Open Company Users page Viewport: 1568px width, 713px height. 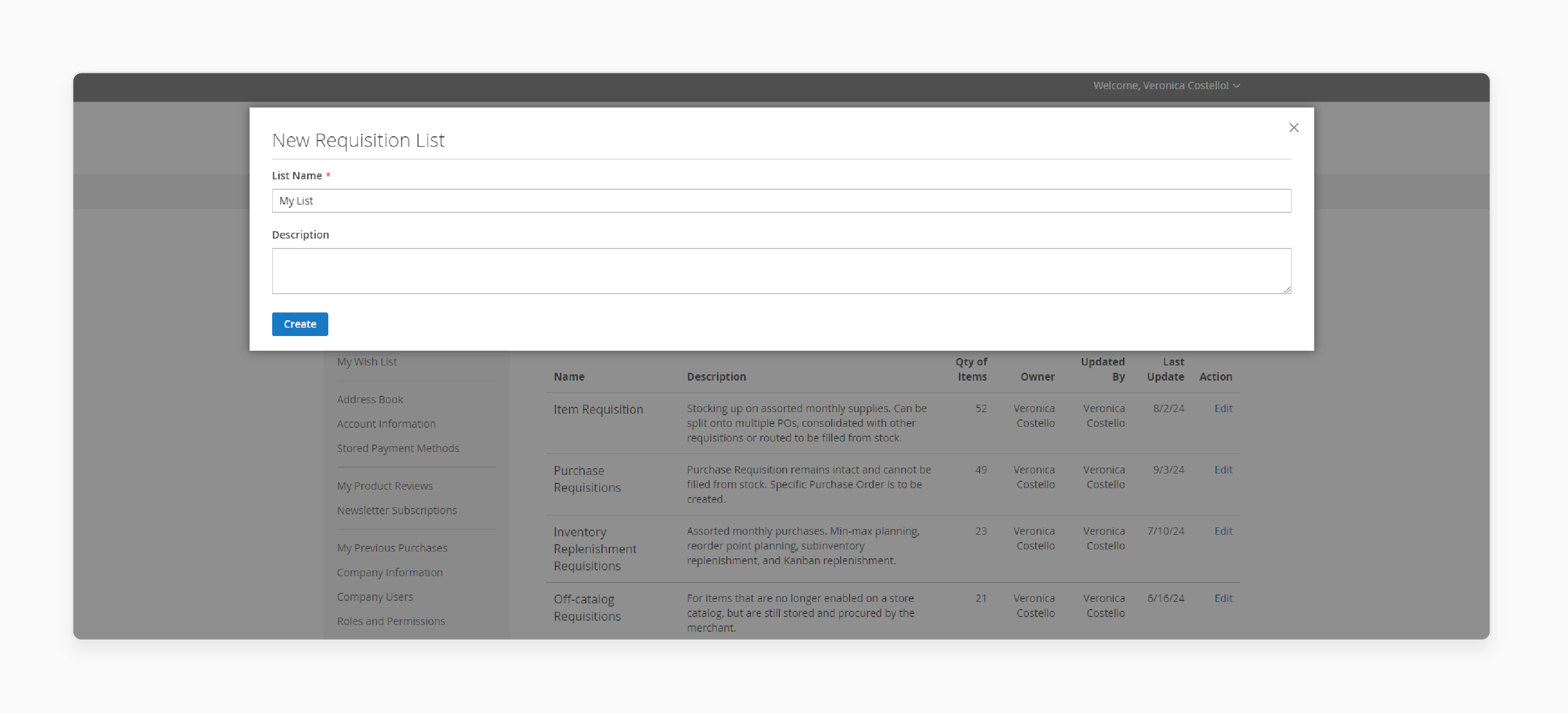coord(374,596)
